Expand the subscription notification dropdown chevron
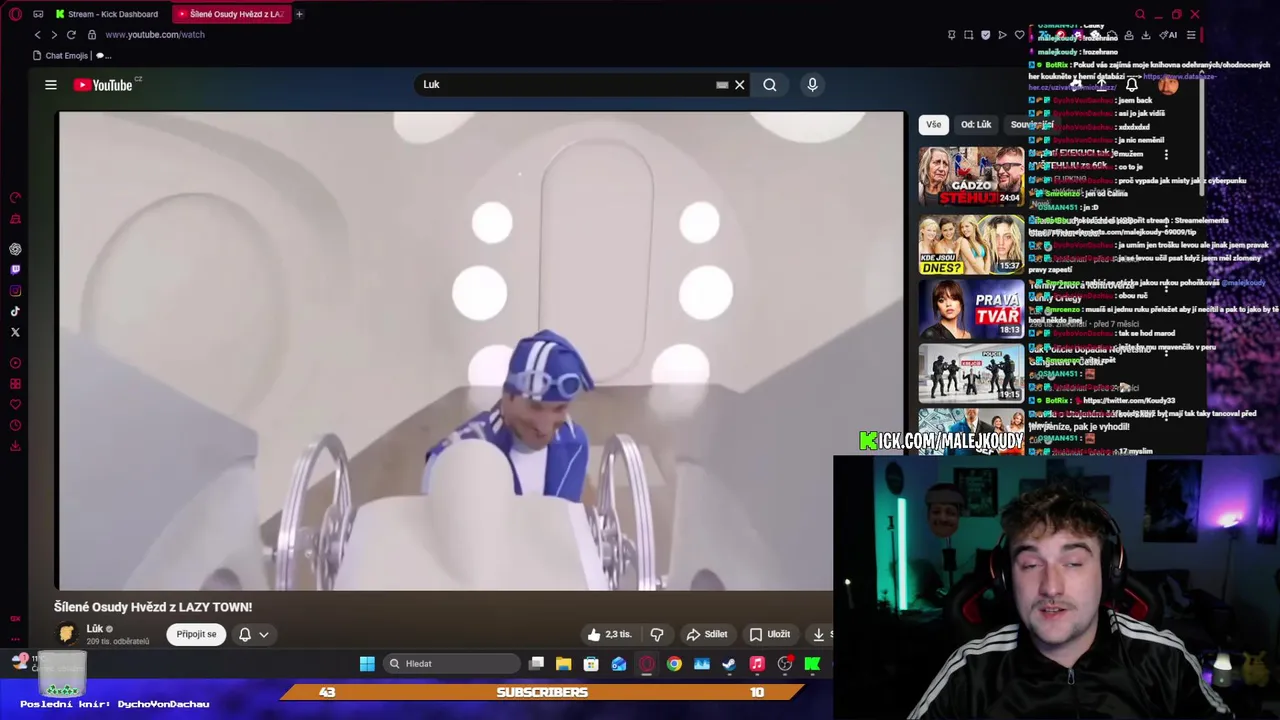 click(264, 634)
